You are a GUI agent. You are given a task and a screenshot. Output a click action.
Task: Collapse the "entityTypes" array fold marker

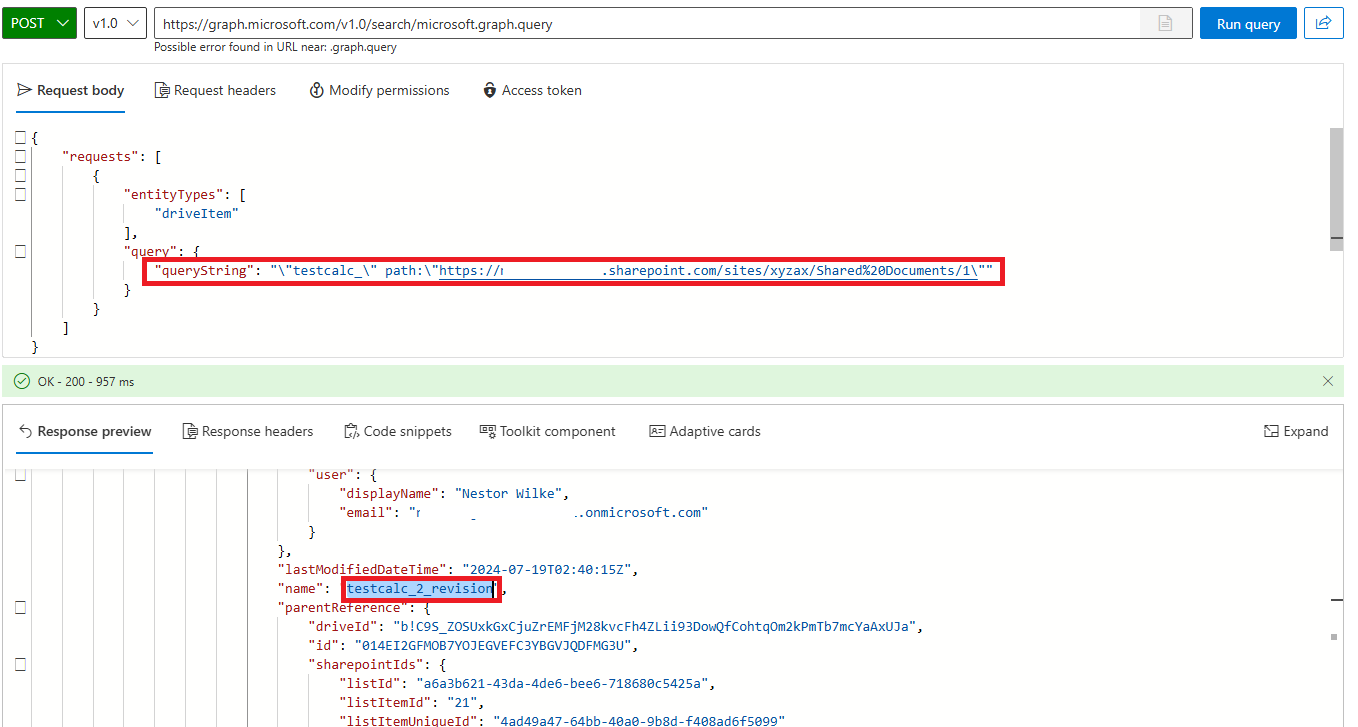point(21,195)
